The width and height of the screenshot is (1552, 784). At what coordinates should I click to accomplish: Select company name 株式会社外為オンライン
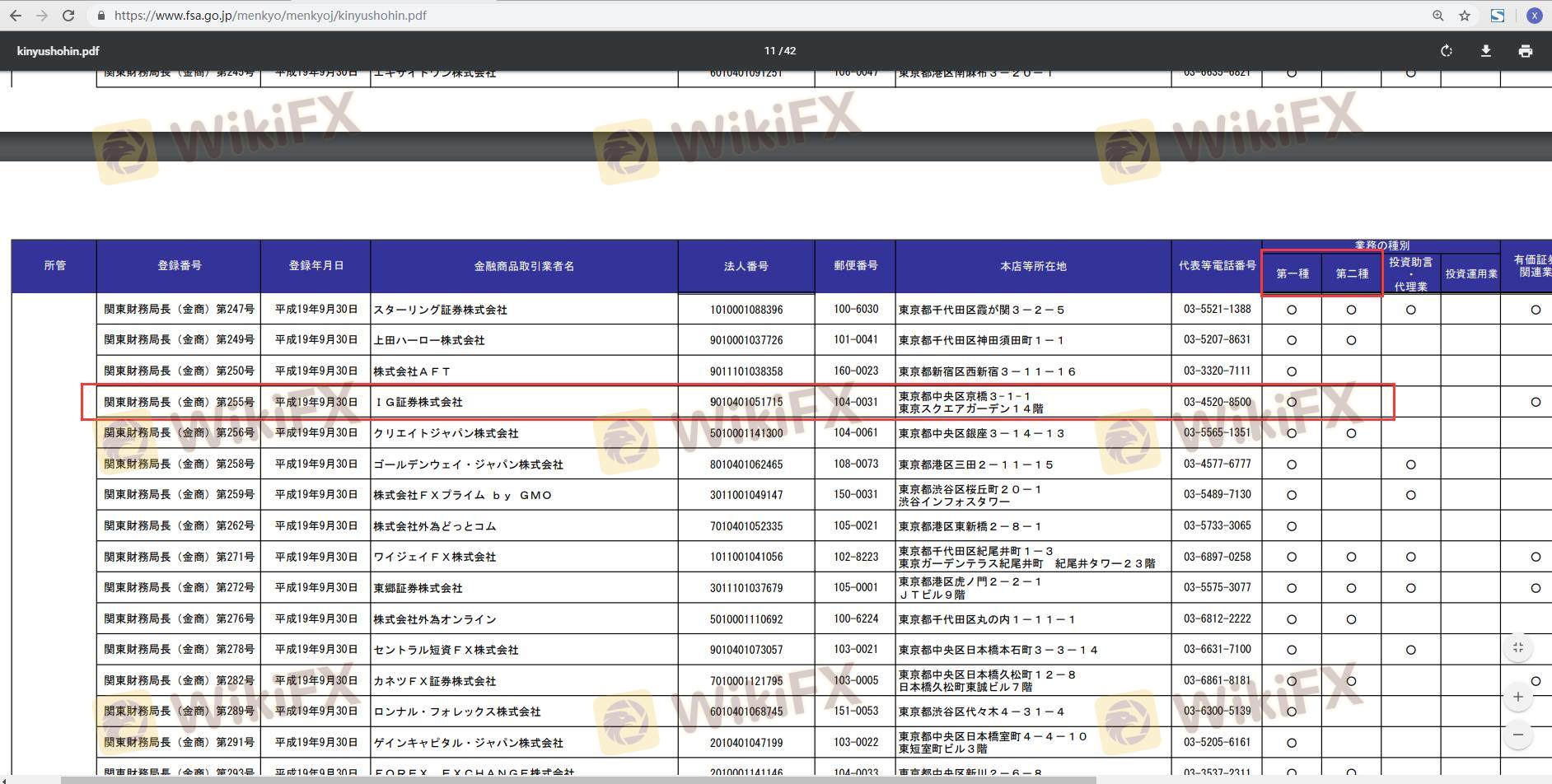pos(434,619)
